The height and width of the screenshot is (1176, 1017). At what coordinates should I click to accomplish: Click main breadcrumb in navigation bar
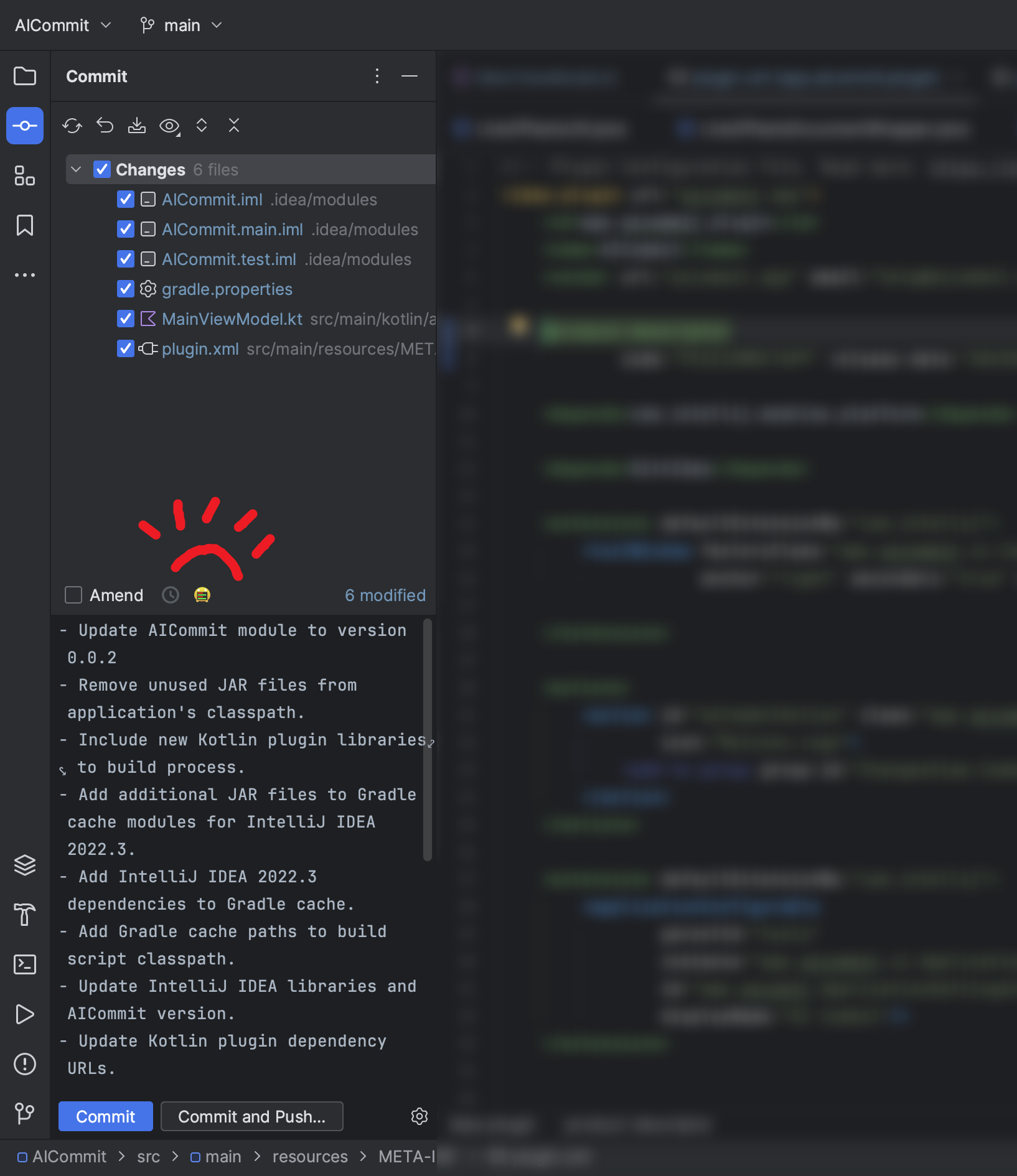pos(216,1157)
